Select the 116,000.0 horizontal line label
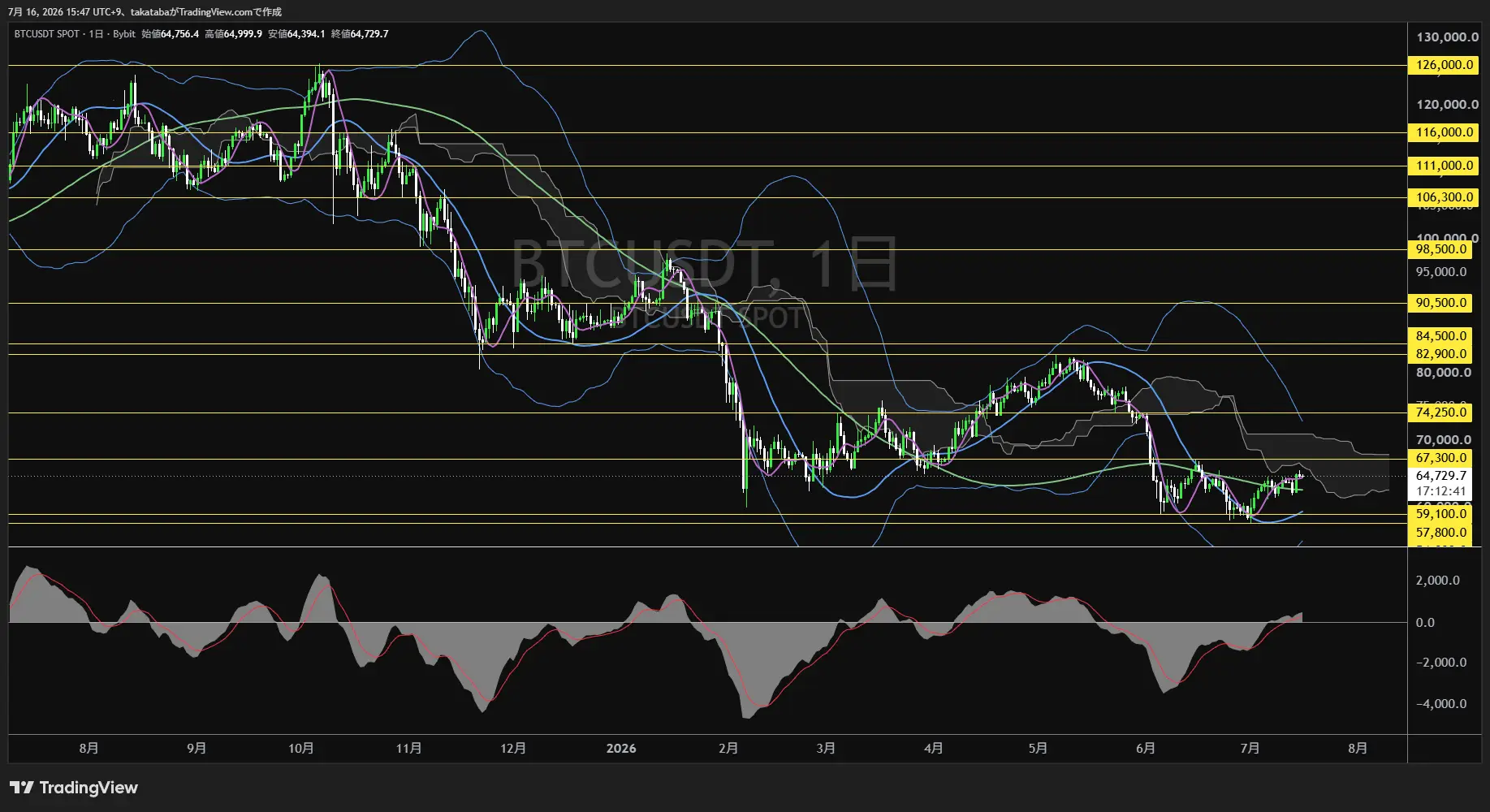This screenshot has width=1490, height=812. (x=1444, y=132)
